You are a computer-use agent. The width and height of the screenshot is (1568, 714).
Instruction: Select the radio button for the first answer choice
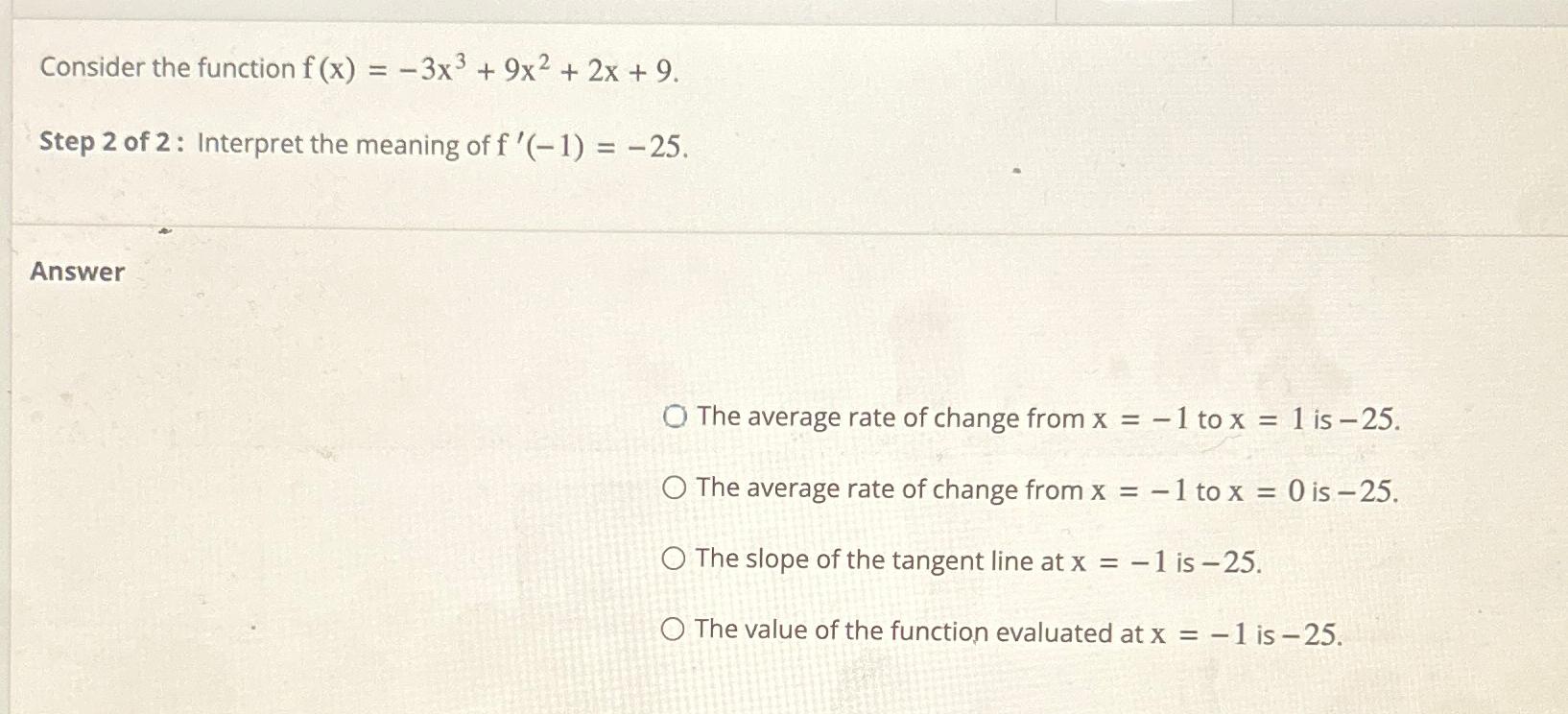pyautogui.click(x=675, y=416)
